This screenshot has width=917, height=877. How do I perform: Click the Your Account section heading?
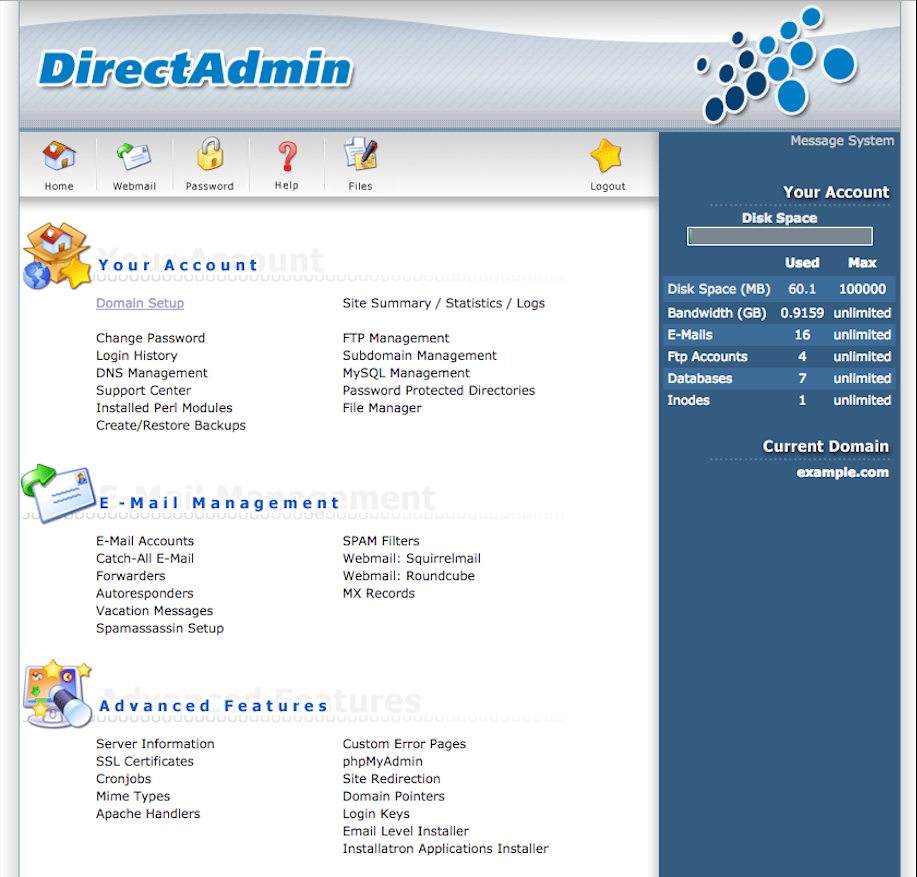(178, 265)
